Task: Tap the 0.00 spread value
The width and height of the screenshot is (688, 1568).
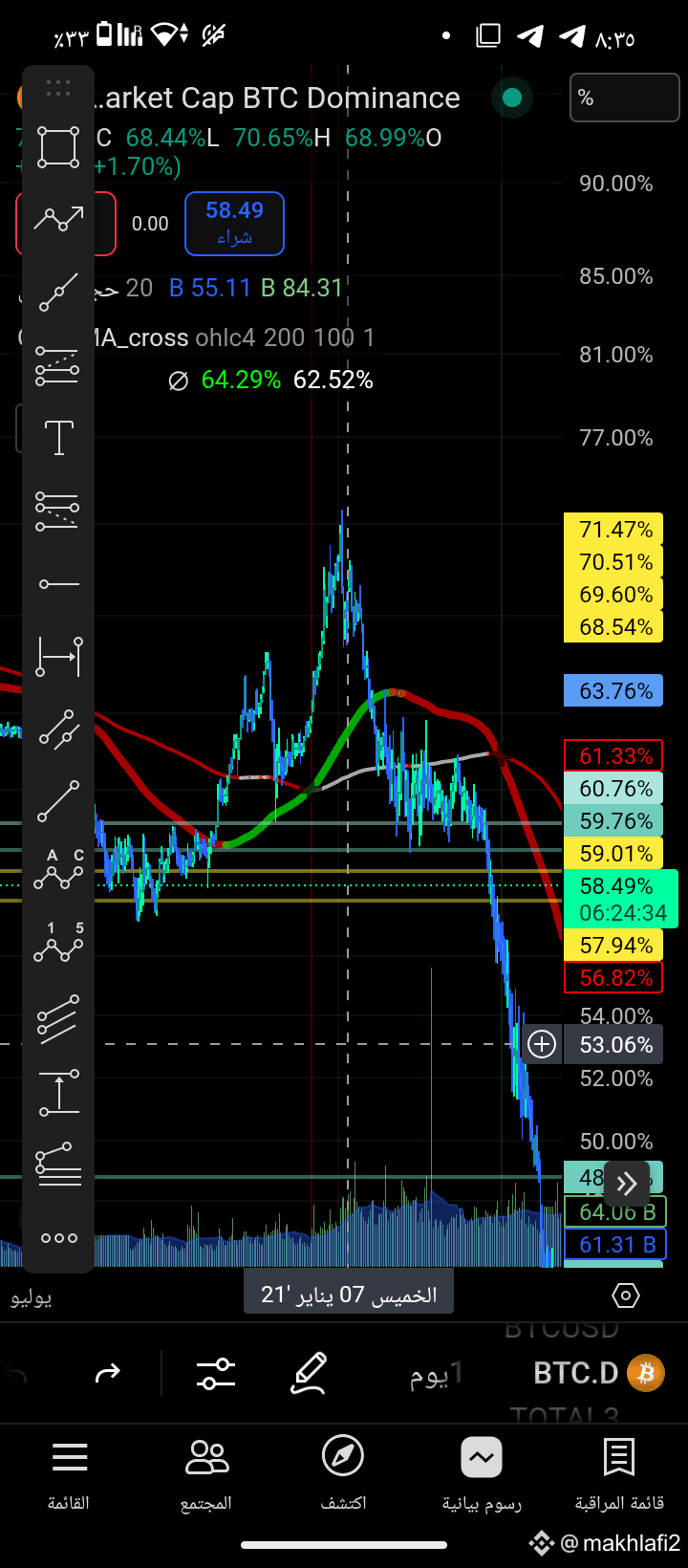Action: tap(150, 224)
